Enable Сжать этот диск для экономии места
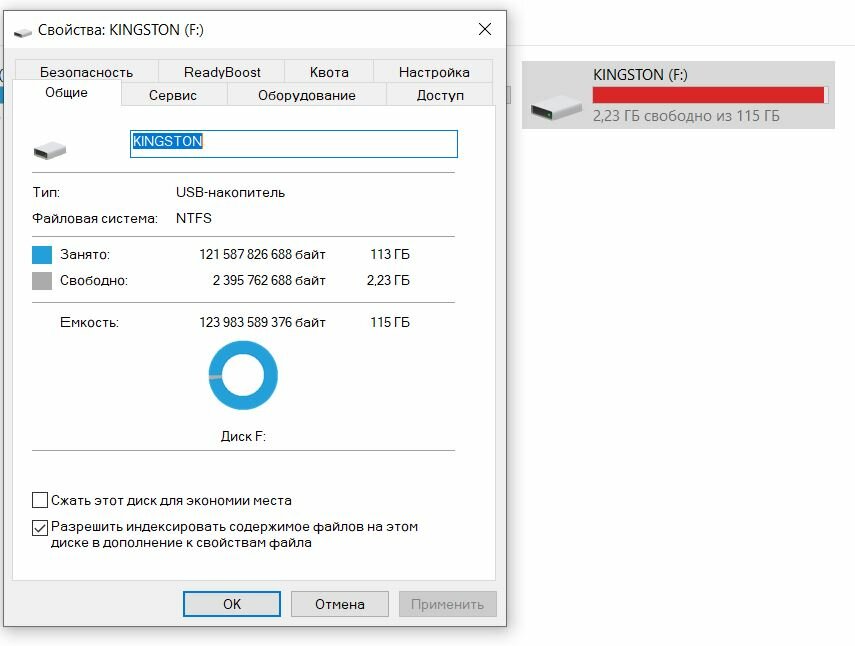 point(40,500)
